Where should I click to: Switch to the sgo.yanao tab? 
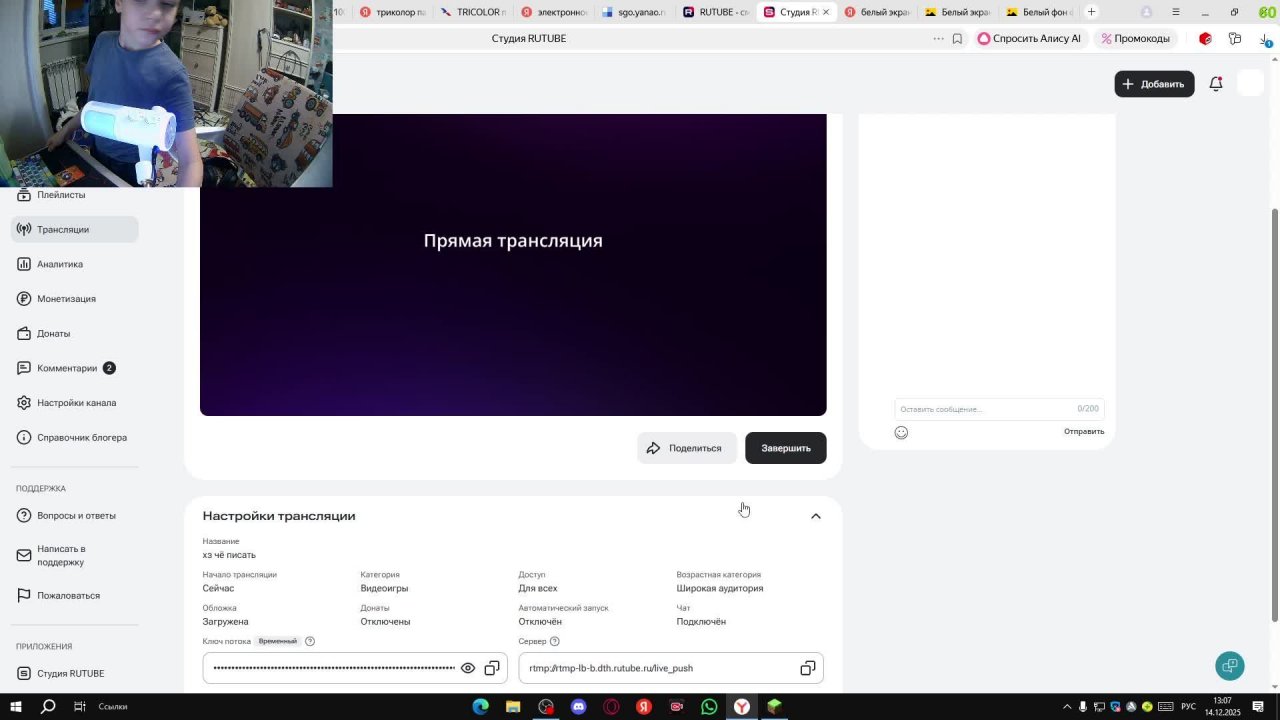point(634,12)
